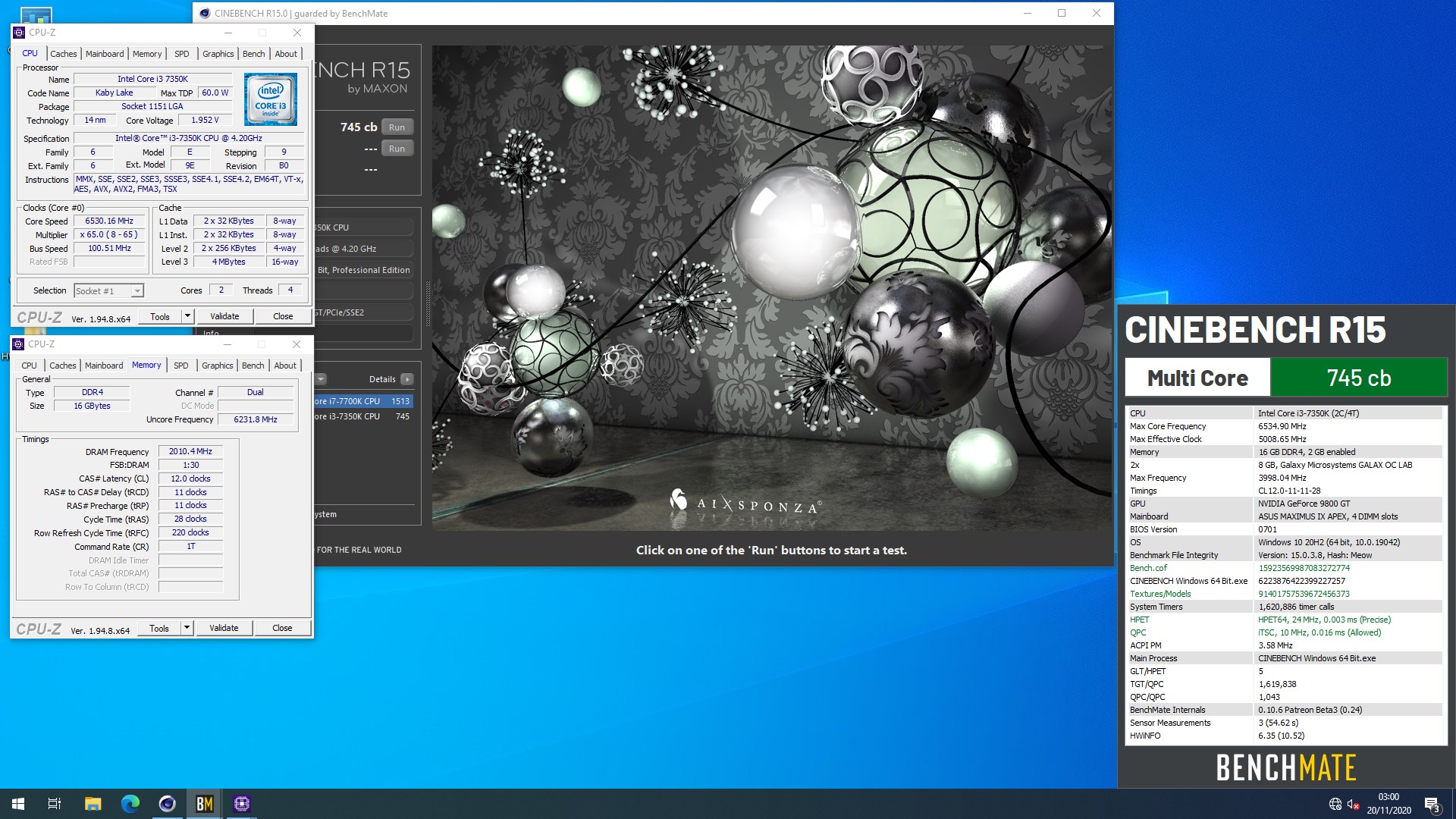The width and height of the screenshot is (1456, 819).
Task: Open About tab in lower CPU-Z
Action: coord(285,366)
